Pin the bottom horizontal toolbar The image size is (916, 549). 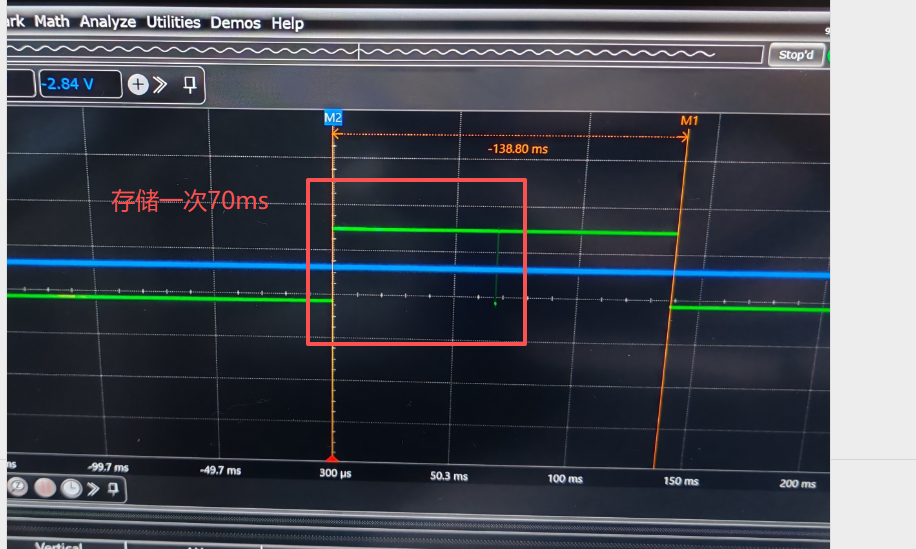point(113,488)
